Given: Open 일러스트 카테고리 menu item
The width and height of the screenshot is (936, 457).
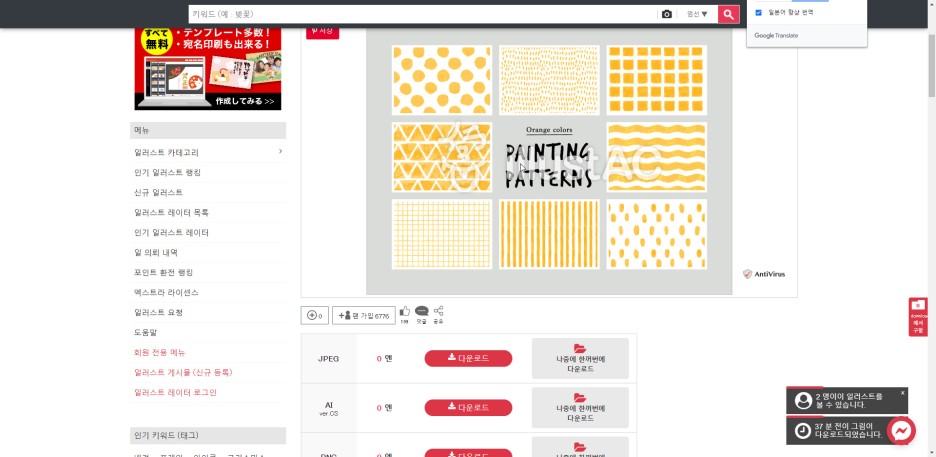Looking at the screenshot, I should 167,153.
